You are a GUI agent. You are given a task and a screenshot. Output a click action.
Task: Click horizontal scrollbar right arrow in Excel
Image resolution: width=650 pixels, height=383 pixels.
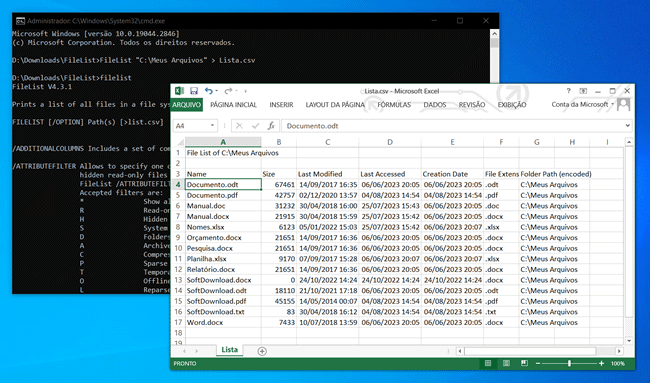[619, 351]
